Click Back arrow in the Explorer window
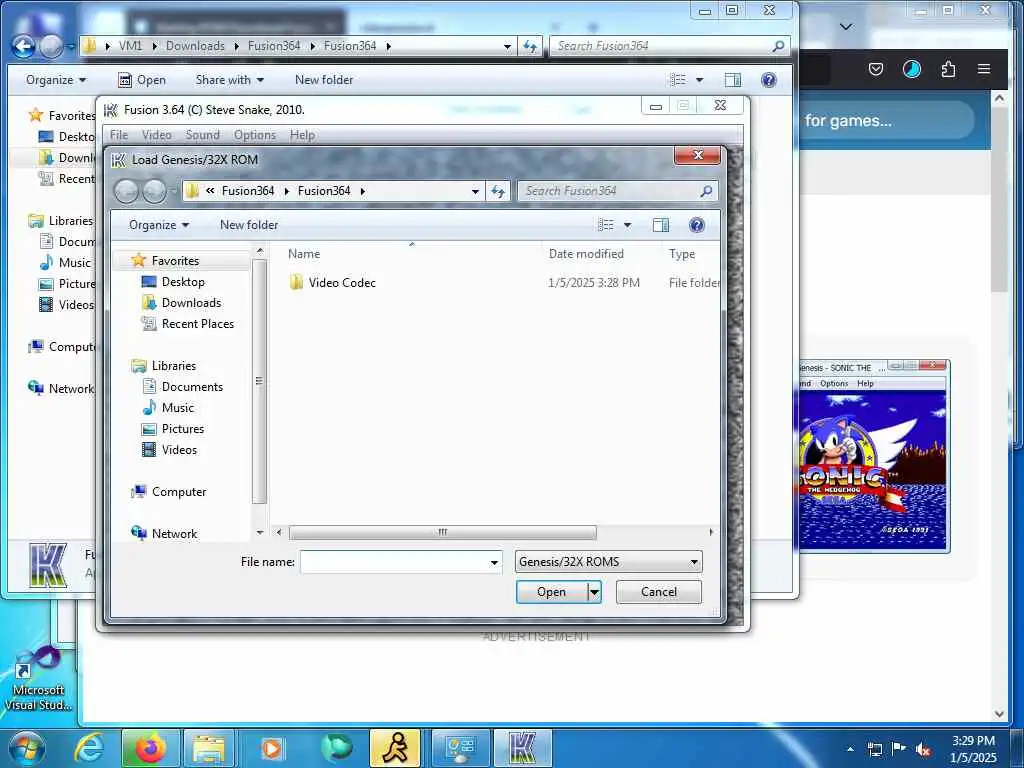Screen dimensions: 1024x768 (x=24, y=46)
